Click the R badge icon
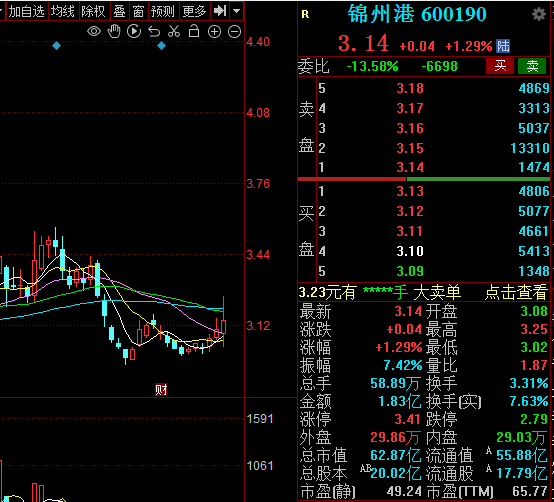 point(305,14)
